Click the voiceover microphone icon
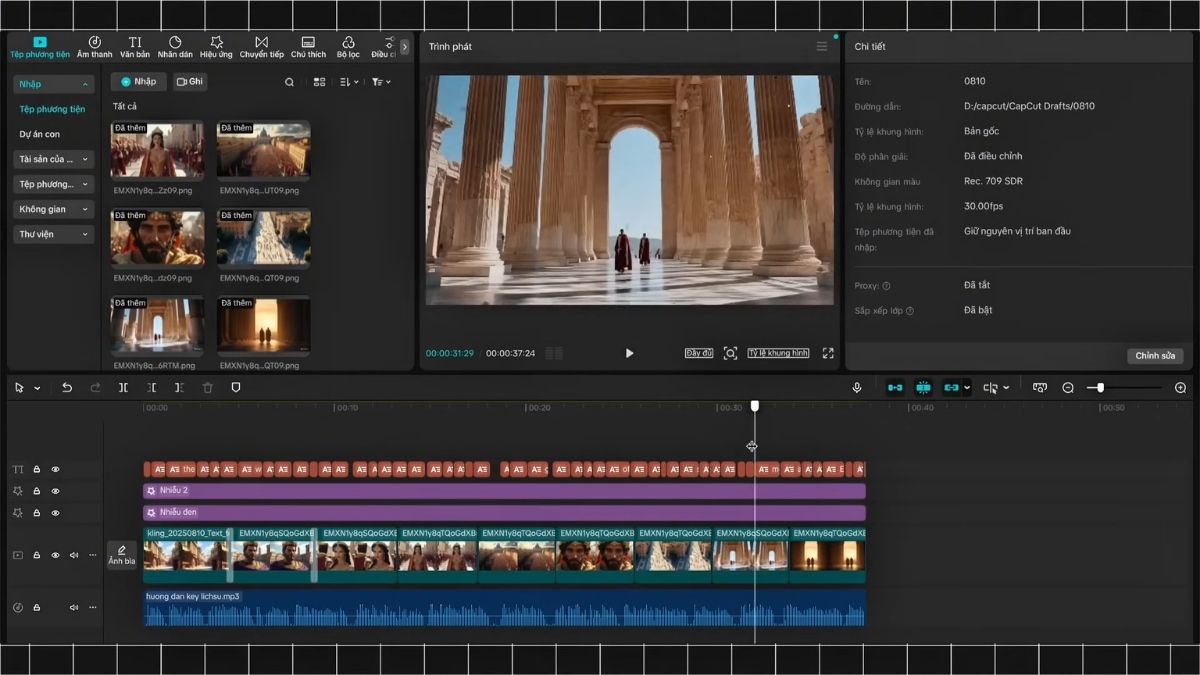 coord(857,386)
